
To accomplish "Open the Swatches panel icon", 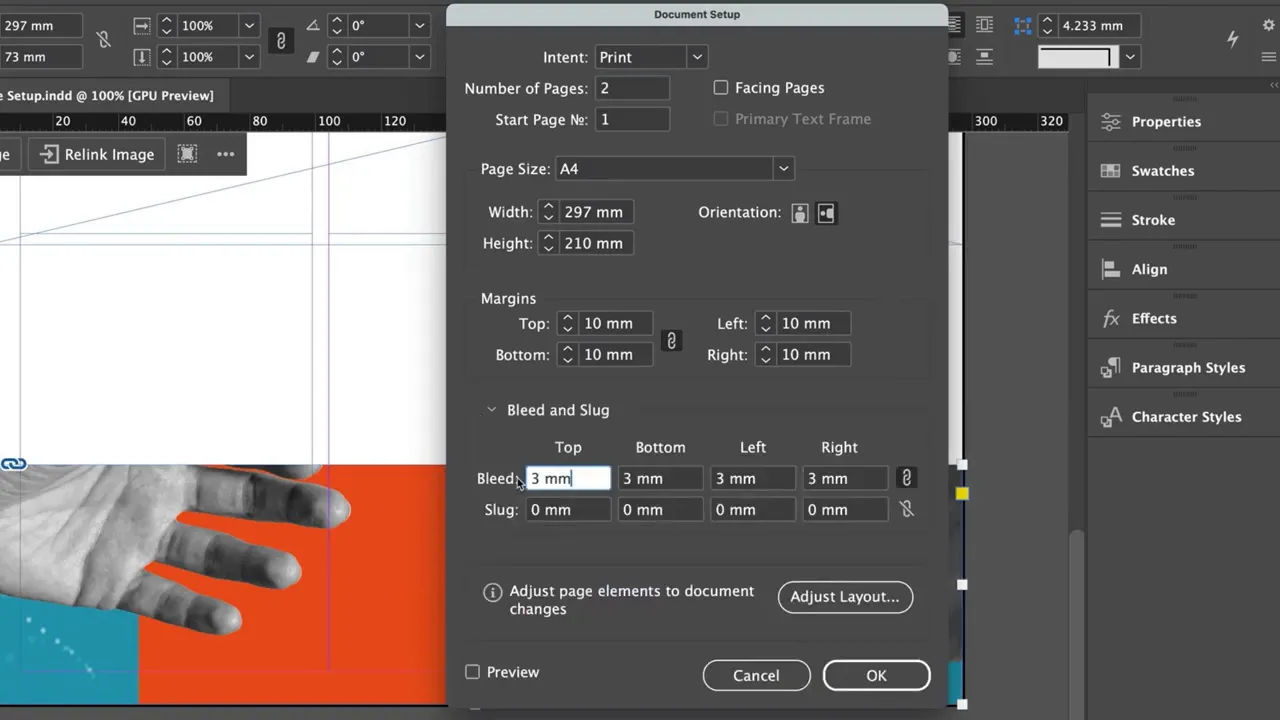I will click(1110, 170).
